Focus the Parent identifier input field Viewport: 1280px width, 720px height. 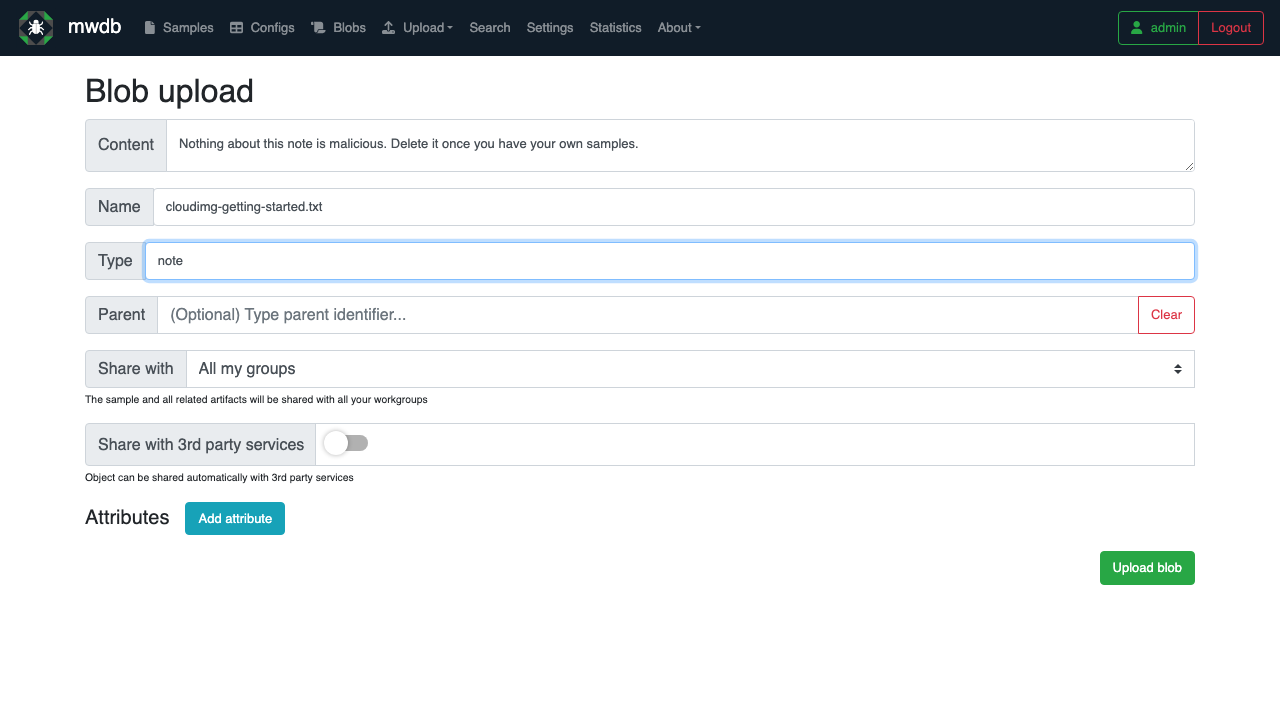click(648, 315)
